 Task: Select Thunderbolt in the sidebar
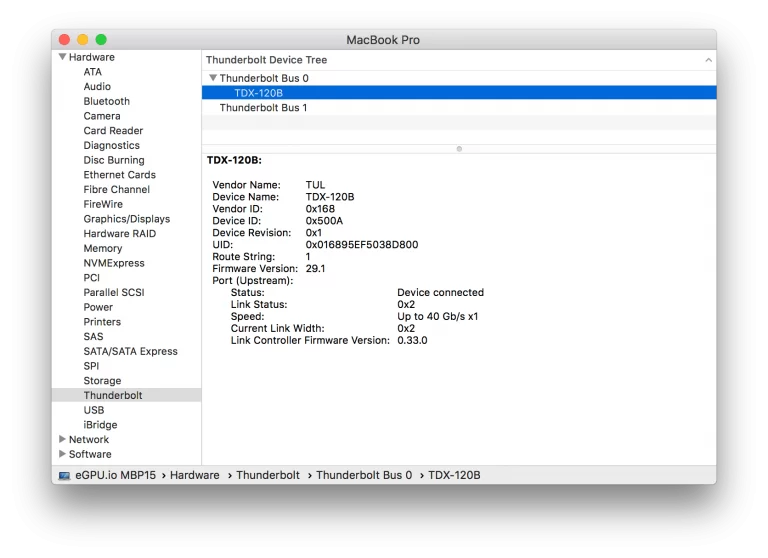pos(126,395)
